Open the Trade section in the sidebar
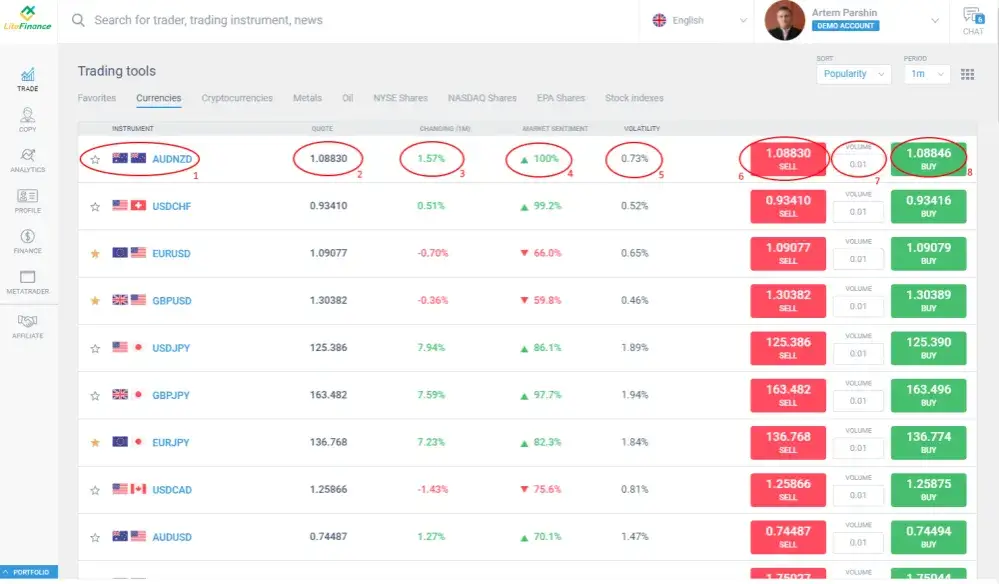The height and width of the screenshot is (584, 999). (x=27, y=78)
